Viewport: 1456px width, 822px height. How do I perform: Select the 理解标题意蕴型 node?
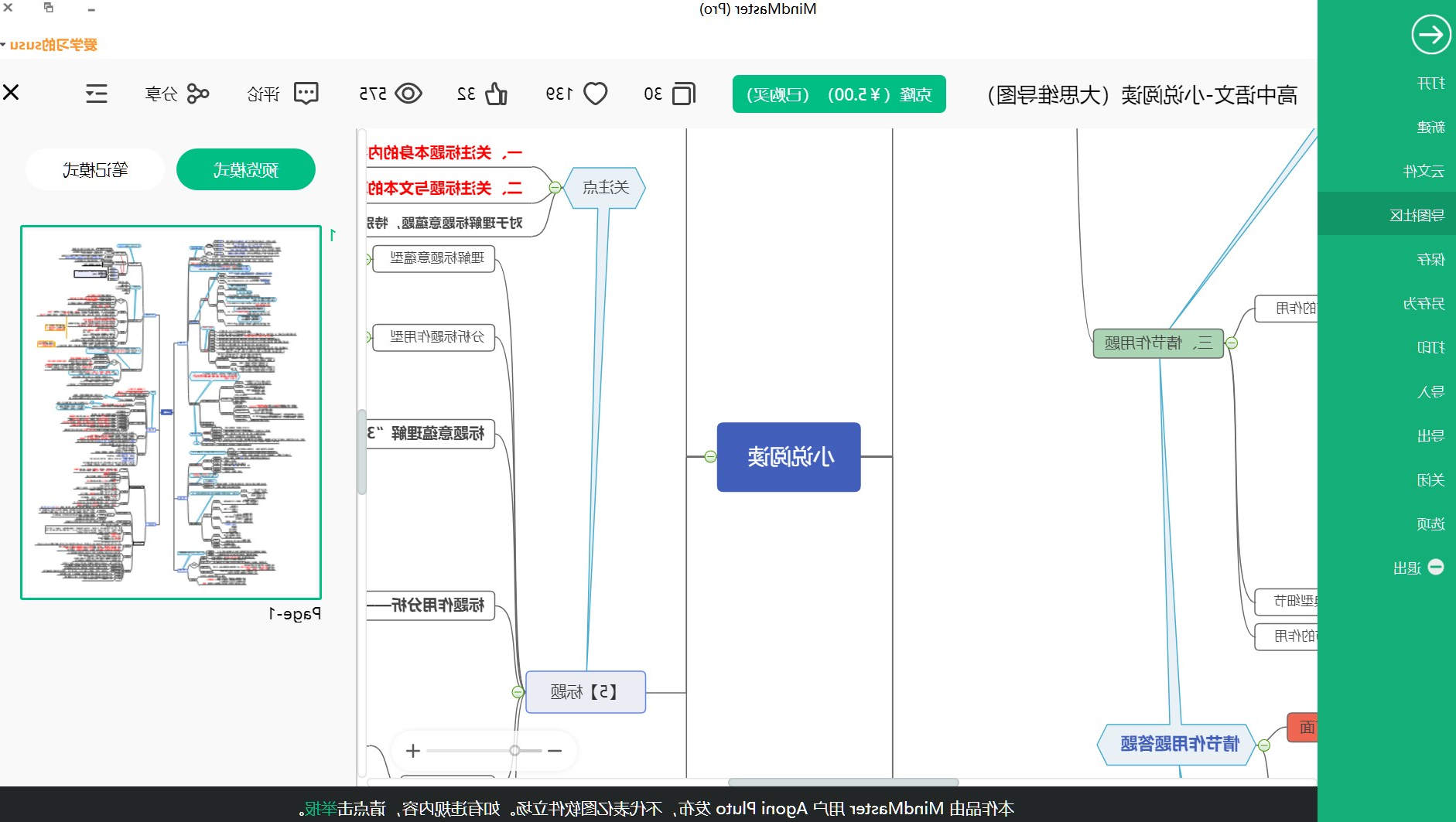[433, 258]
